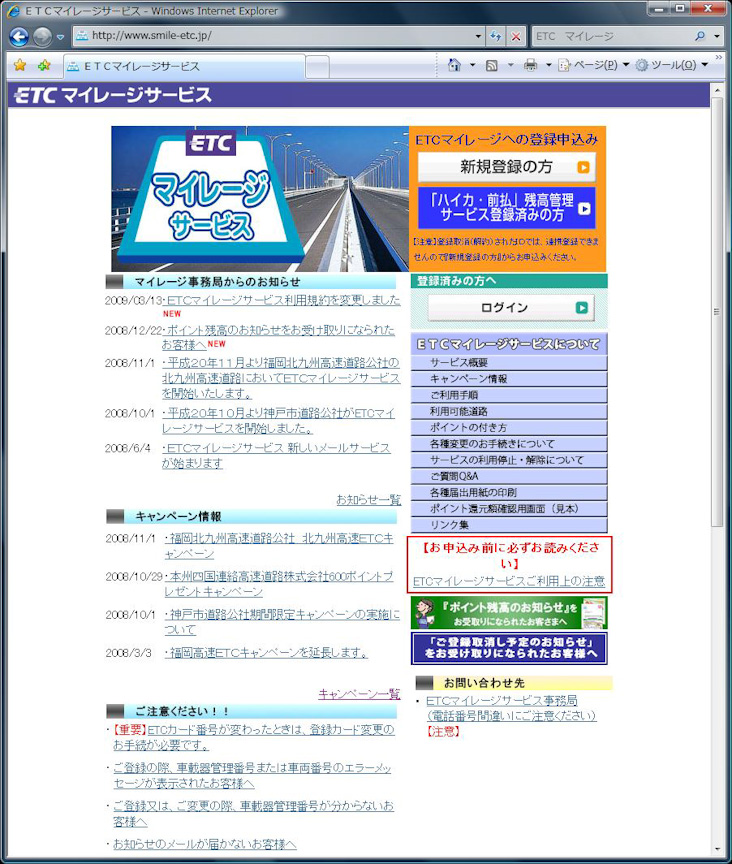Viewport: 732px width, 864px height.
Task: Click the ETC マイレージサービス bridge banner image
Action: 260,199
